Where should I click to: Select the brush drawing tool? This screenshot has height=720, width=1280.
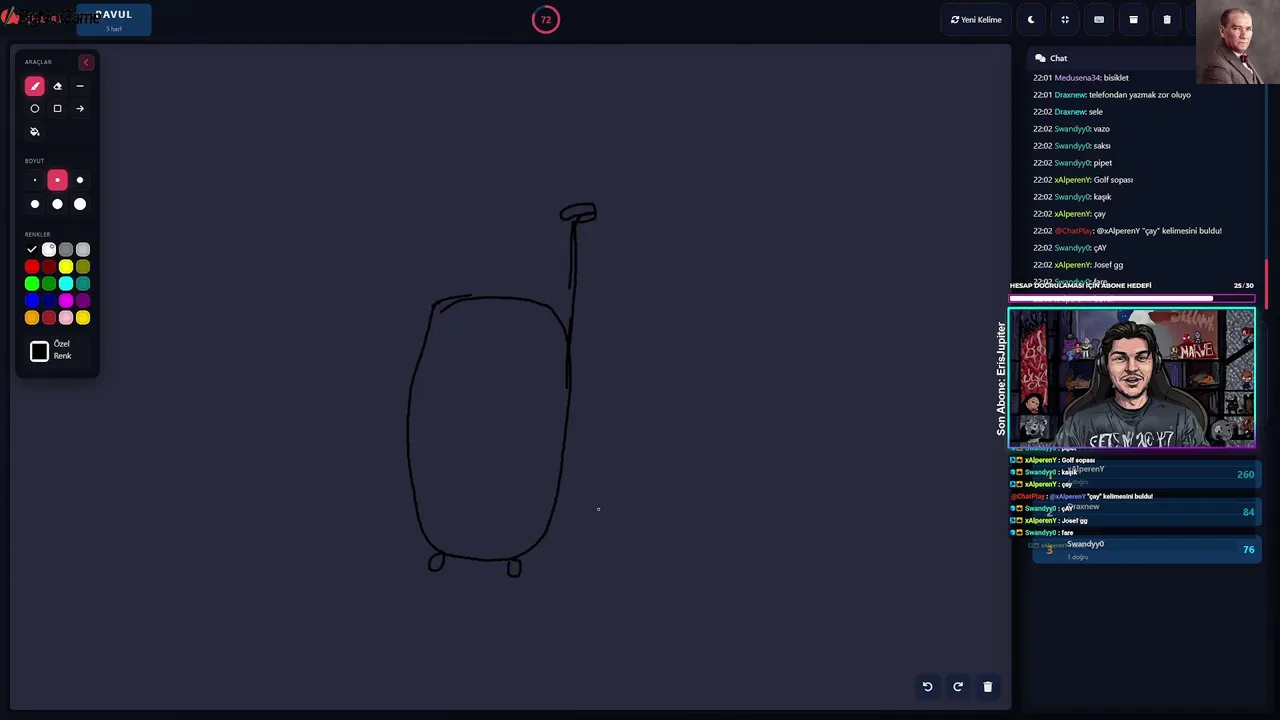click(x=34, y=86)
